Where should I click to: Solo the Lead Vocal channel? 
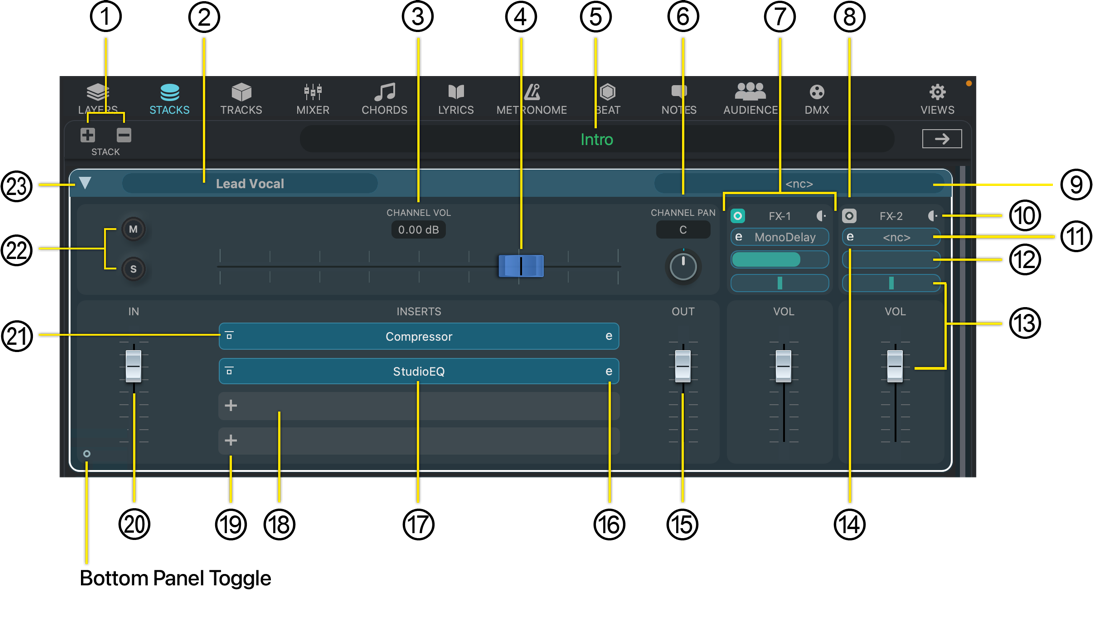coord(133,269)
